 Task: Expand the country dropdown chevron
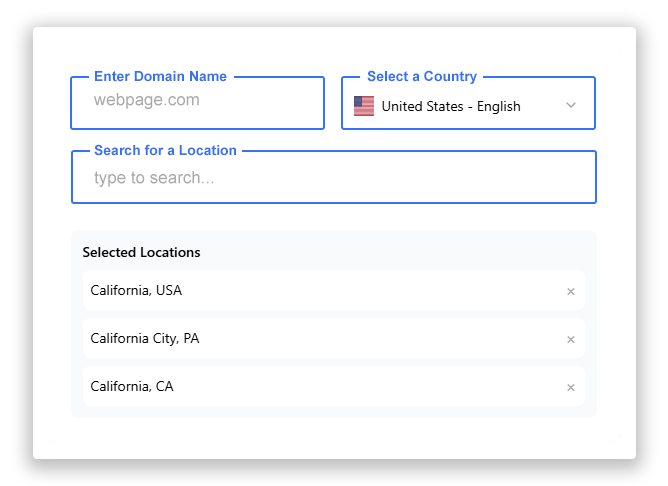pyautogui.click(x=570, y=105)
